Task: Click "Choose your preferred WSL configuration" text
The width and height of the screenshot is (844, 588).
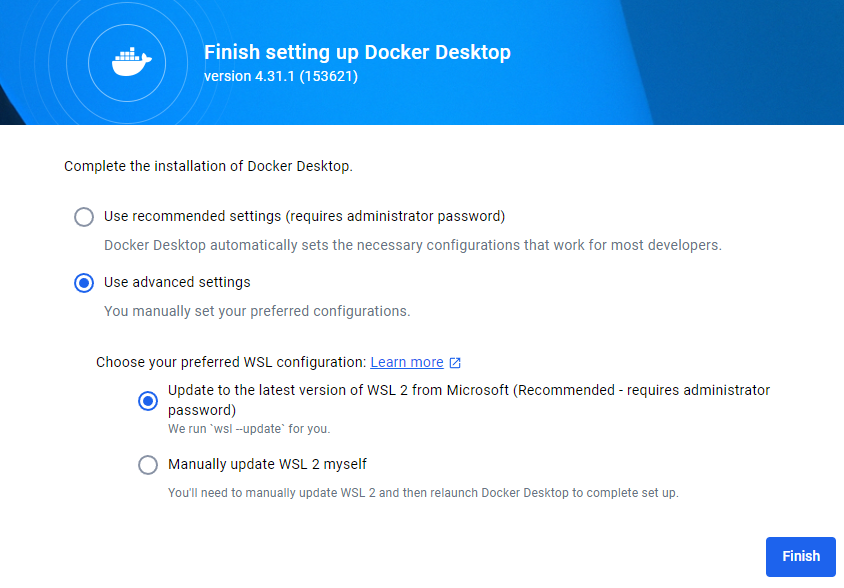Action: click(x=231, y=363)
